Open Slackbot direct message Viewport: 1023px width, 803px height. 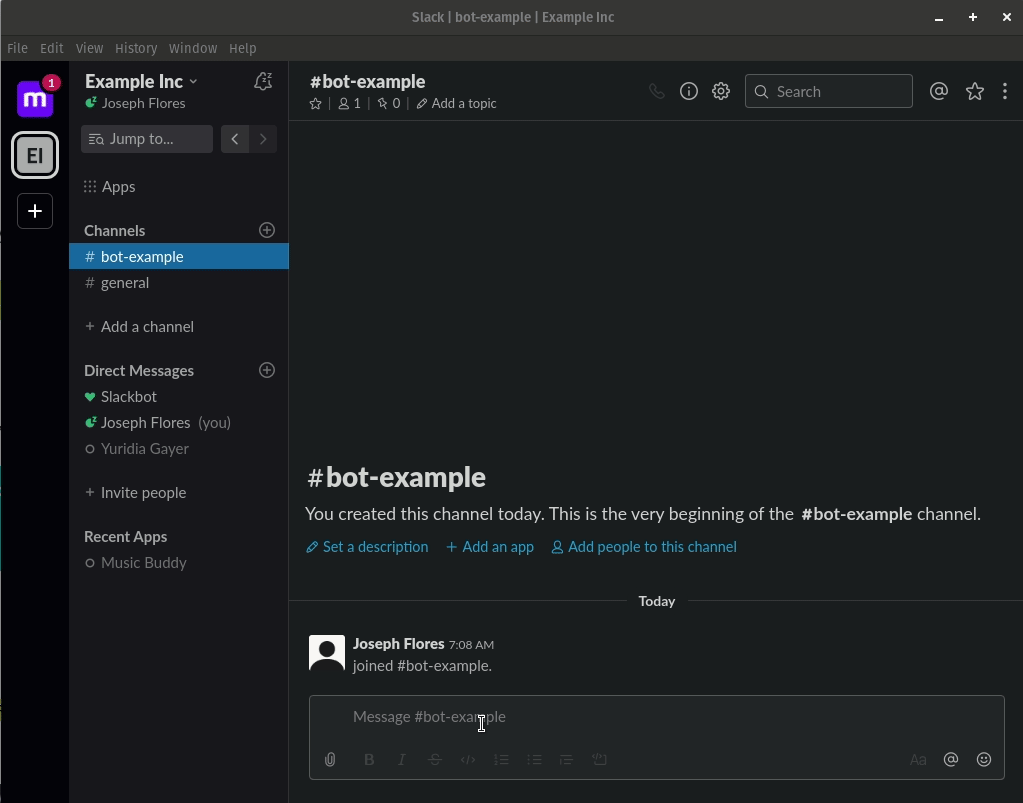point(179,397)
